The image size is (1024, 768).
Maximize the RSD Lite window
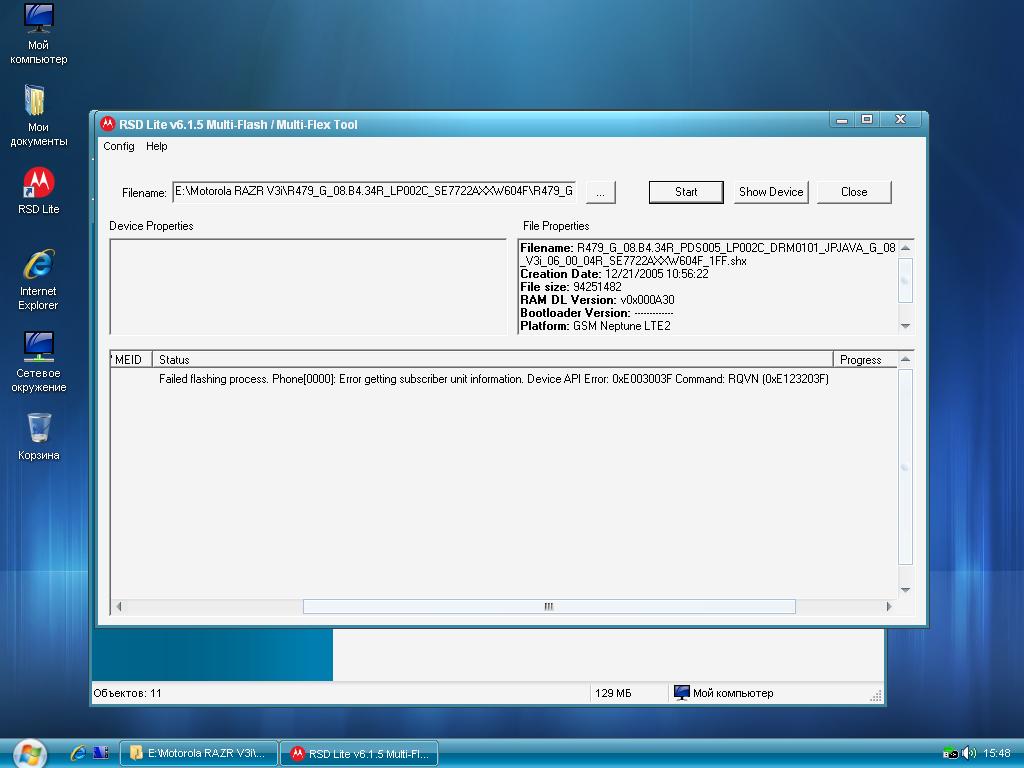pyautogui.click(x=867, y=120)
